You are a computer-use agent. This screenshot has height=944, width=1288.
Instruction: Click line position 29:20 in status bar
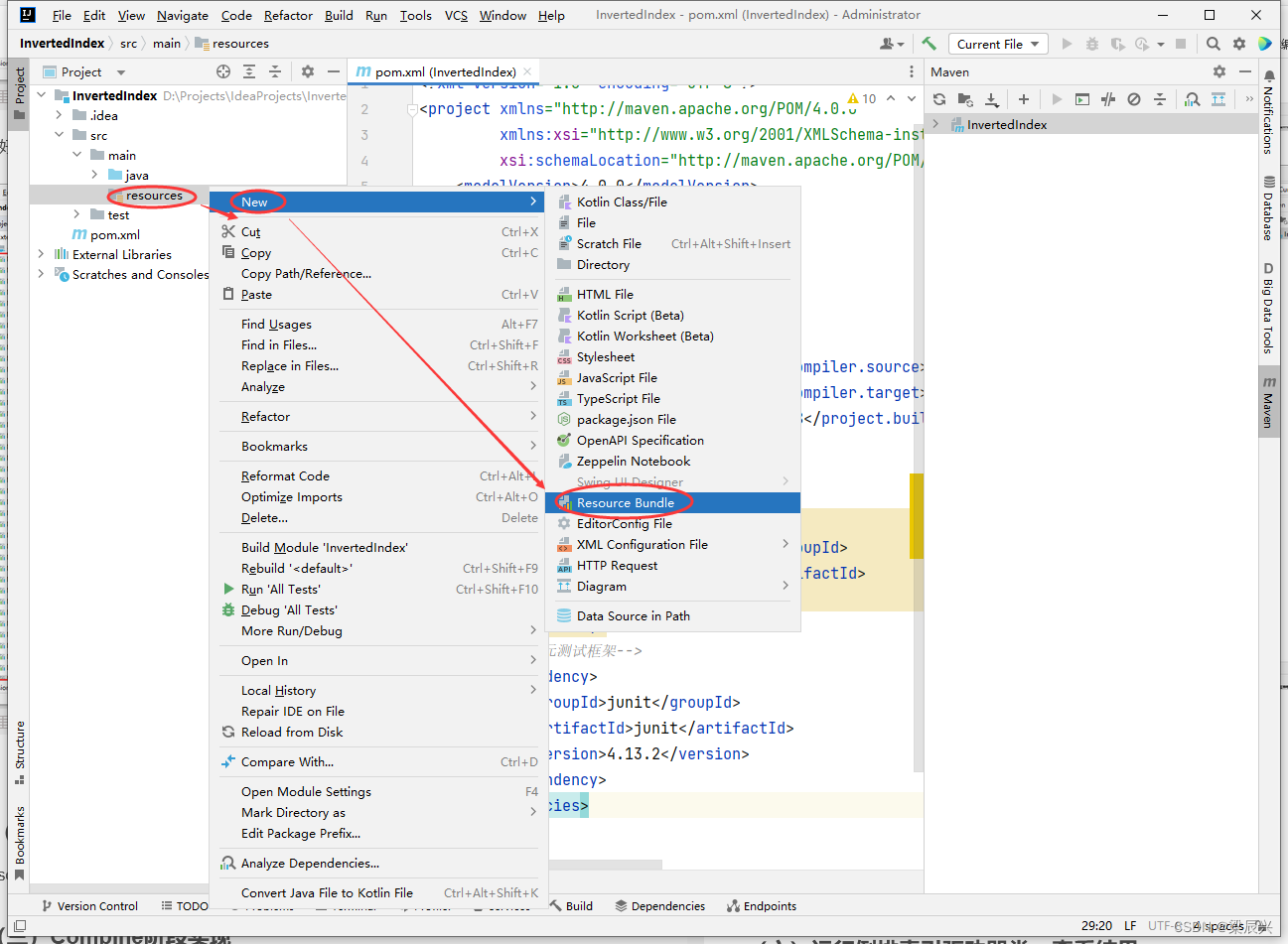1096,925
